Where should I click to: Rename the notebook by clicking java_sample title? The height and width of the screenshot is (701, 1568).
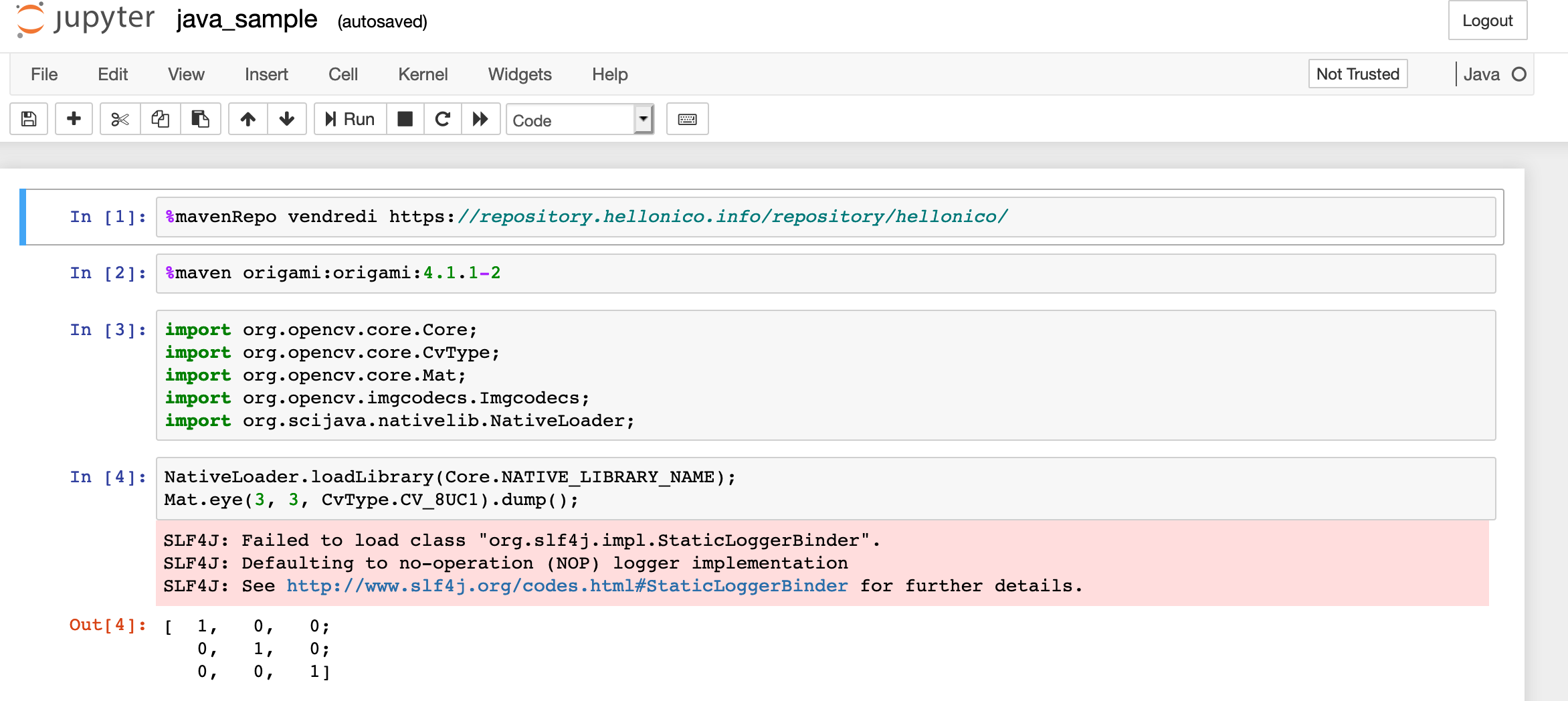(x=246, y=19)
